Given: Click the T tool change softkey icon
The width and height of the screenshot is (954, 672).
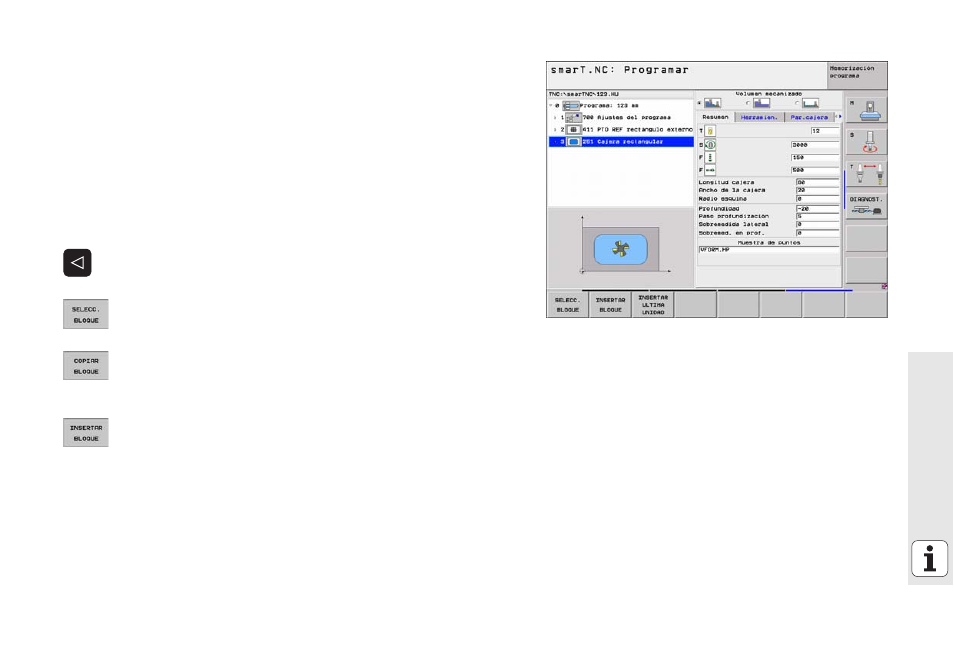Looking at the screenshot, I should (x=866, y=175).
